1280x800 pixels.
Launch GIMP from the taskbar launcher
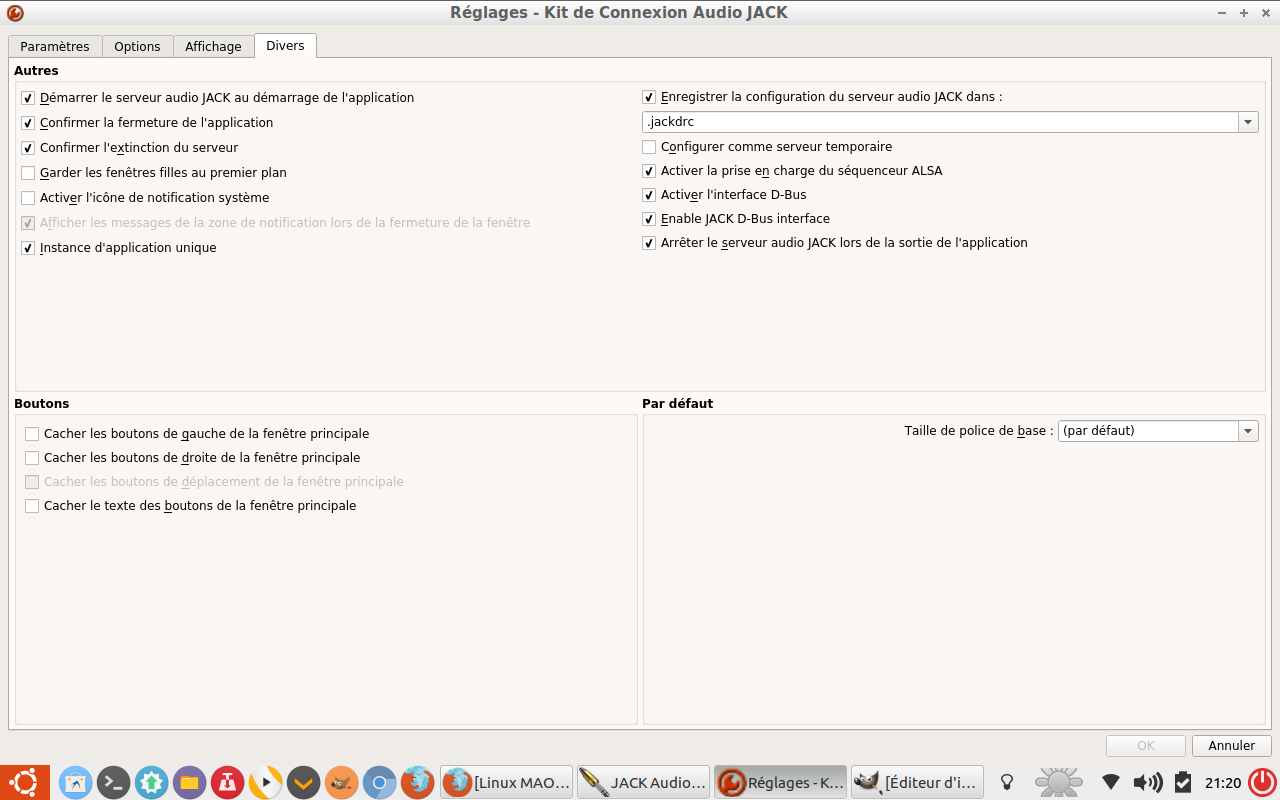[341, 782]
